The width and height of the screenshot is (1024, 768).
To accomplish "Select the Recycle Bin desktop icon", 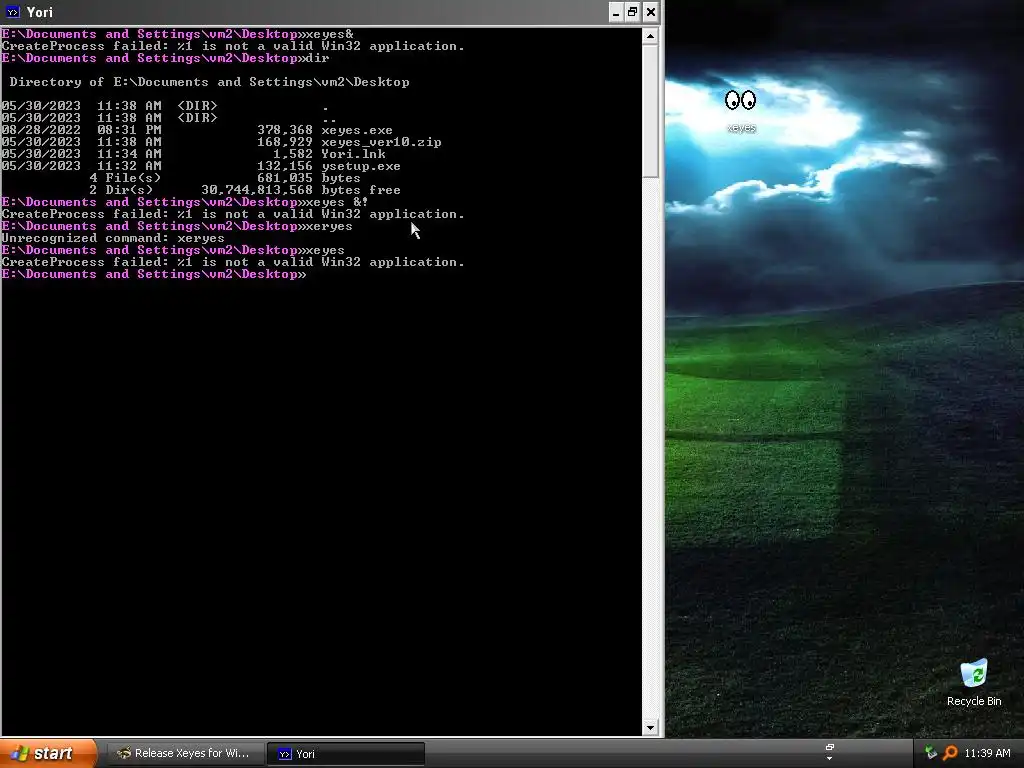I will click(974, 682).
